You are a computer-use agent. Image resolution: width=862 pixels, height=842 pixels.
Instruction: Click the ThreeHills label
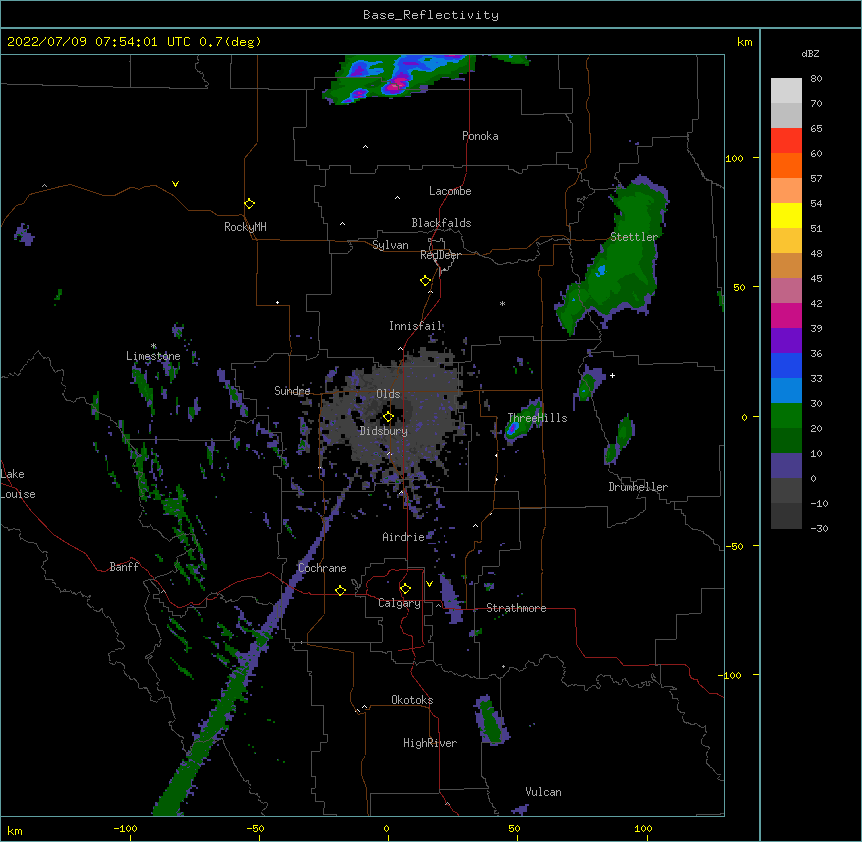[537, 418]
